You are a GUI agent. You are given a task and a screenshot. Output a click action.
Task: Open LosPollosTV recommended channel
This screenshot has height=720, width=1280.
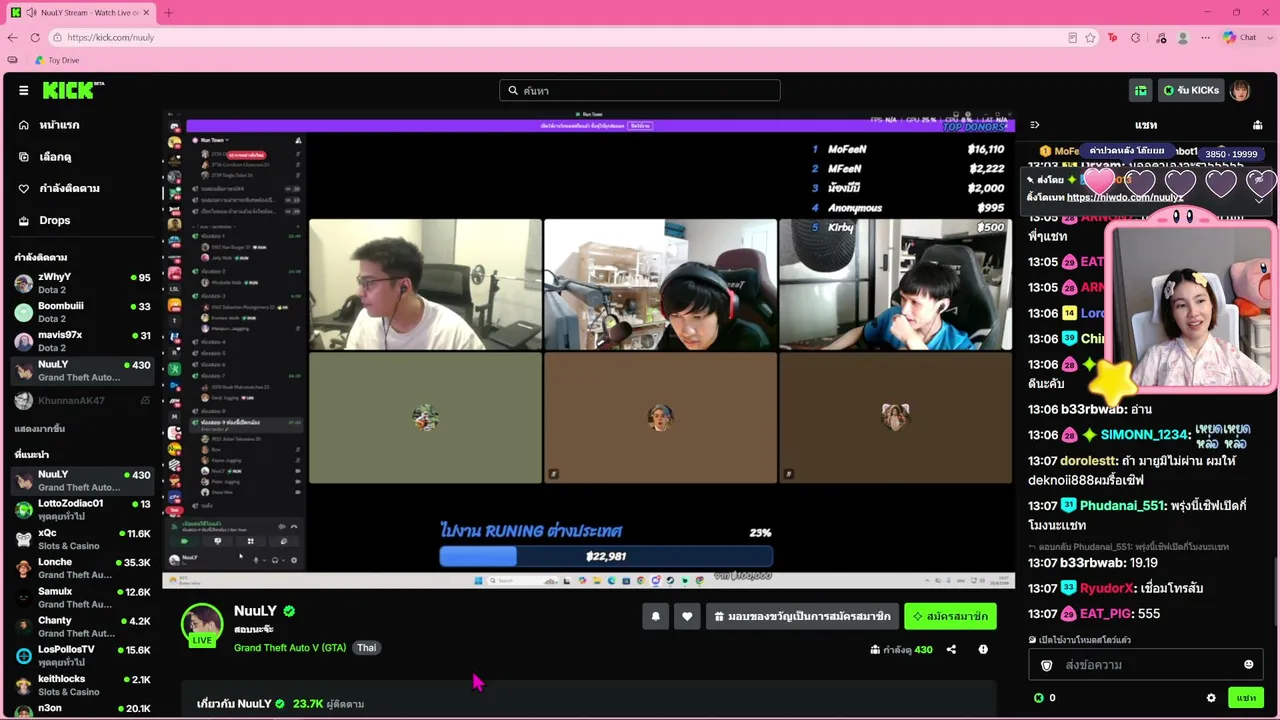[x=82, y=655]
